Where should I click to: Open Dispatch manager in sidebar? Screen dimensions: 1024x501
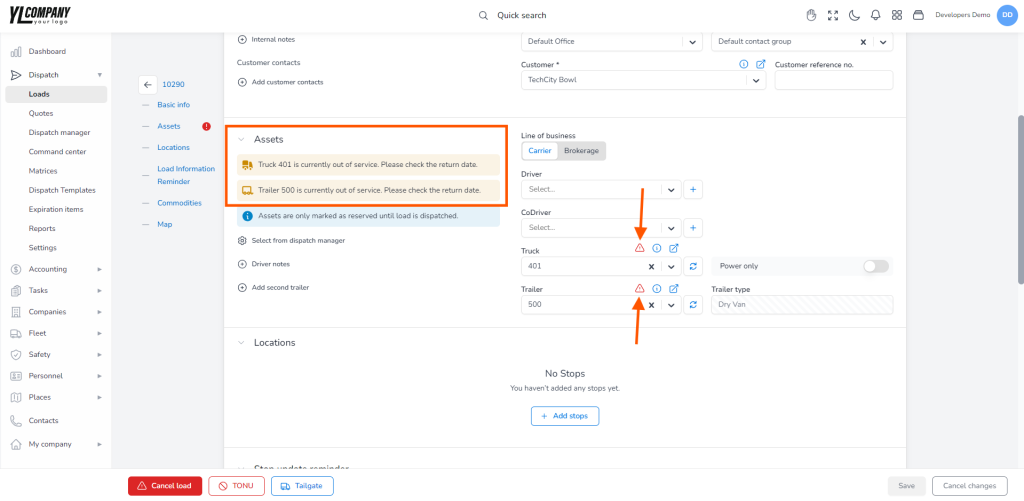pyautogui.click(x=59, y=133)
